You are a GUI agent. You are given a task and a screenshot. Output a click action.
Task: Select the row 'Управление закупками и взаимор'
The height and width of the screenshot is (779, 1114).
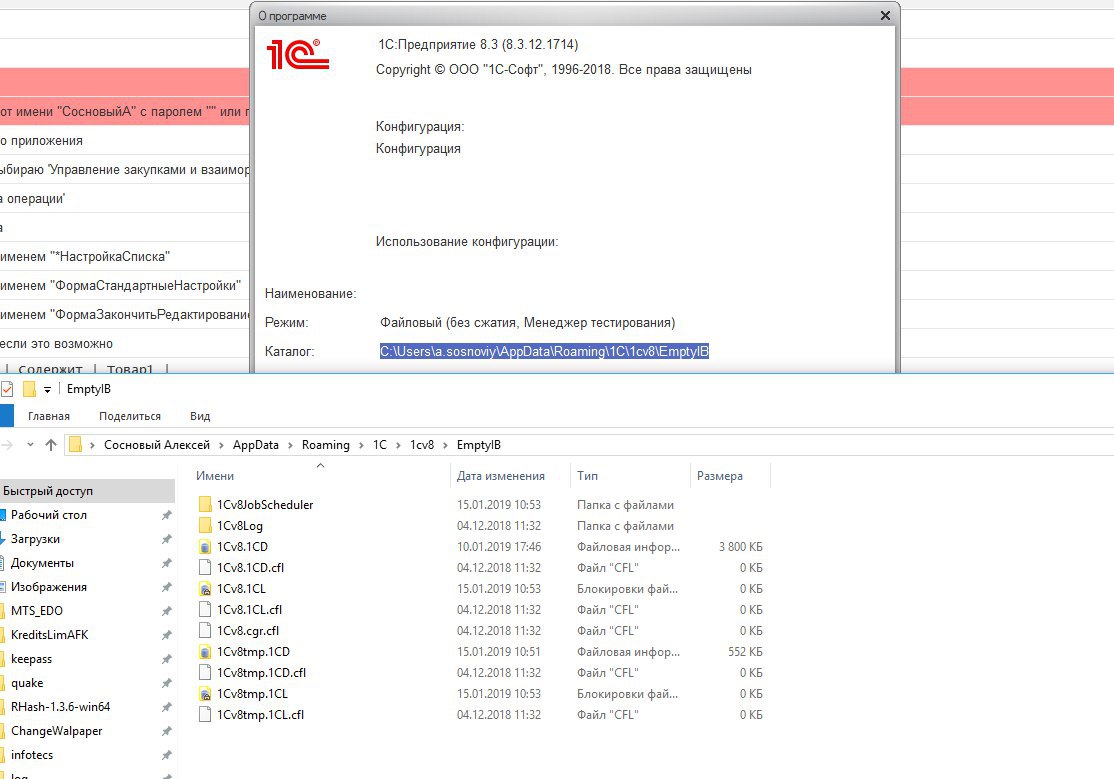point(125,170)
